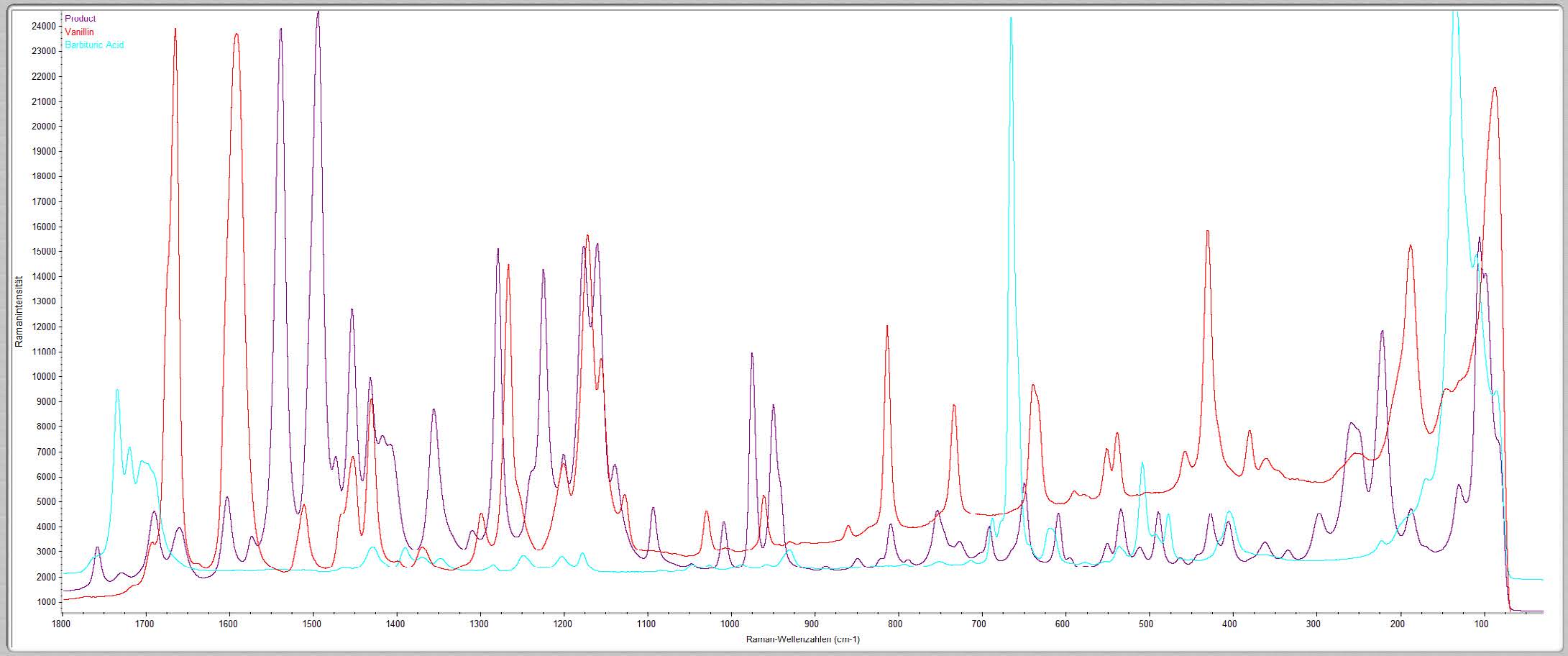This screenshot has height=656, width=1568.
Task: Click the Raman-Wellenzahlen (cm-1) x-axis title
Action: point(802,639)
